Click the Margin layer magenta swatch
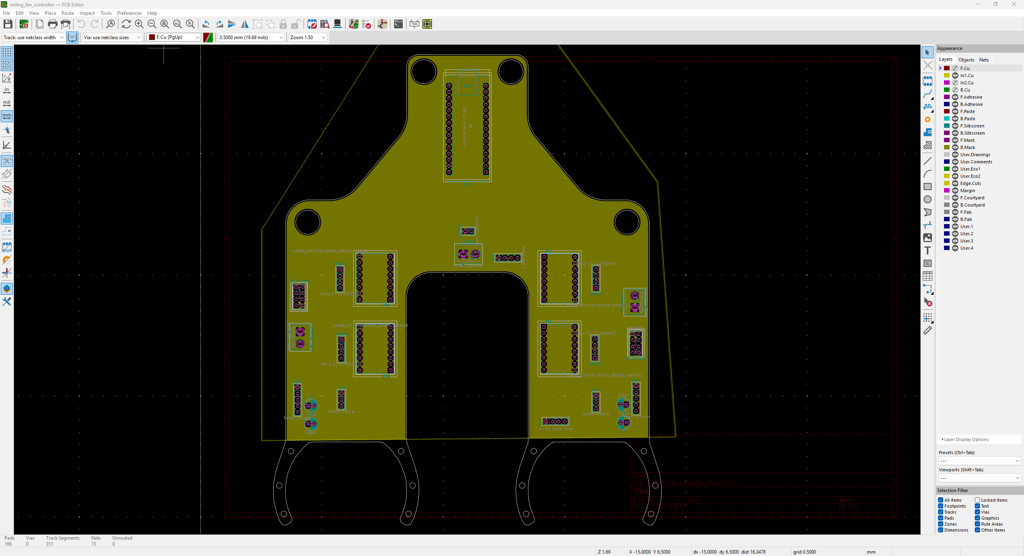1024x556 pixels. point(947,191)
